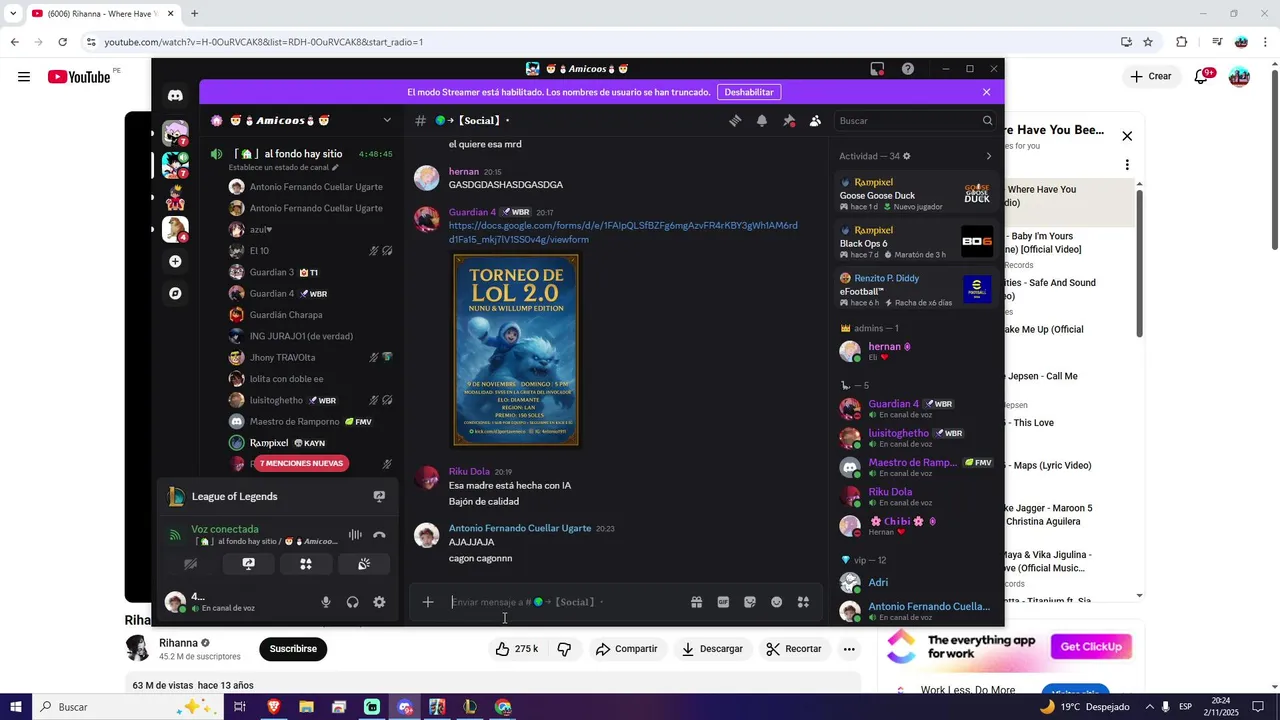Click the YouTube Crear button

click(1151, 77)
